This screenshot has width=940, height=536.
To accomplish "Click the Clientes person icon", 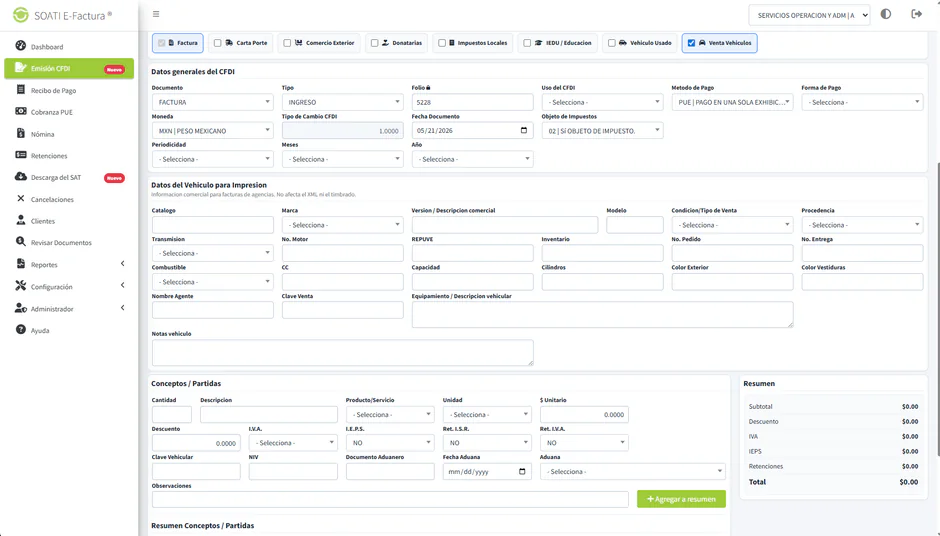I will click(x=21, y=221).
